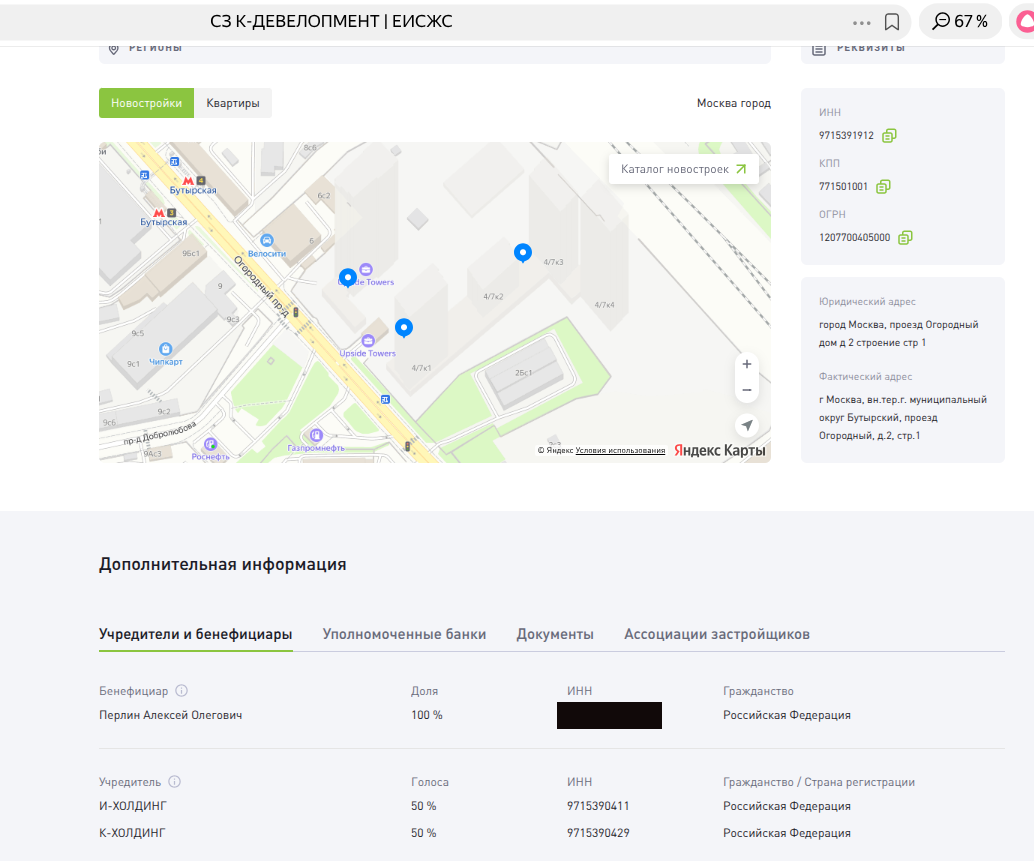Show info tooltip next to Учредитель
This screenshot has width=1034, height=861.
pyautogui.click(x=175, y=782)
